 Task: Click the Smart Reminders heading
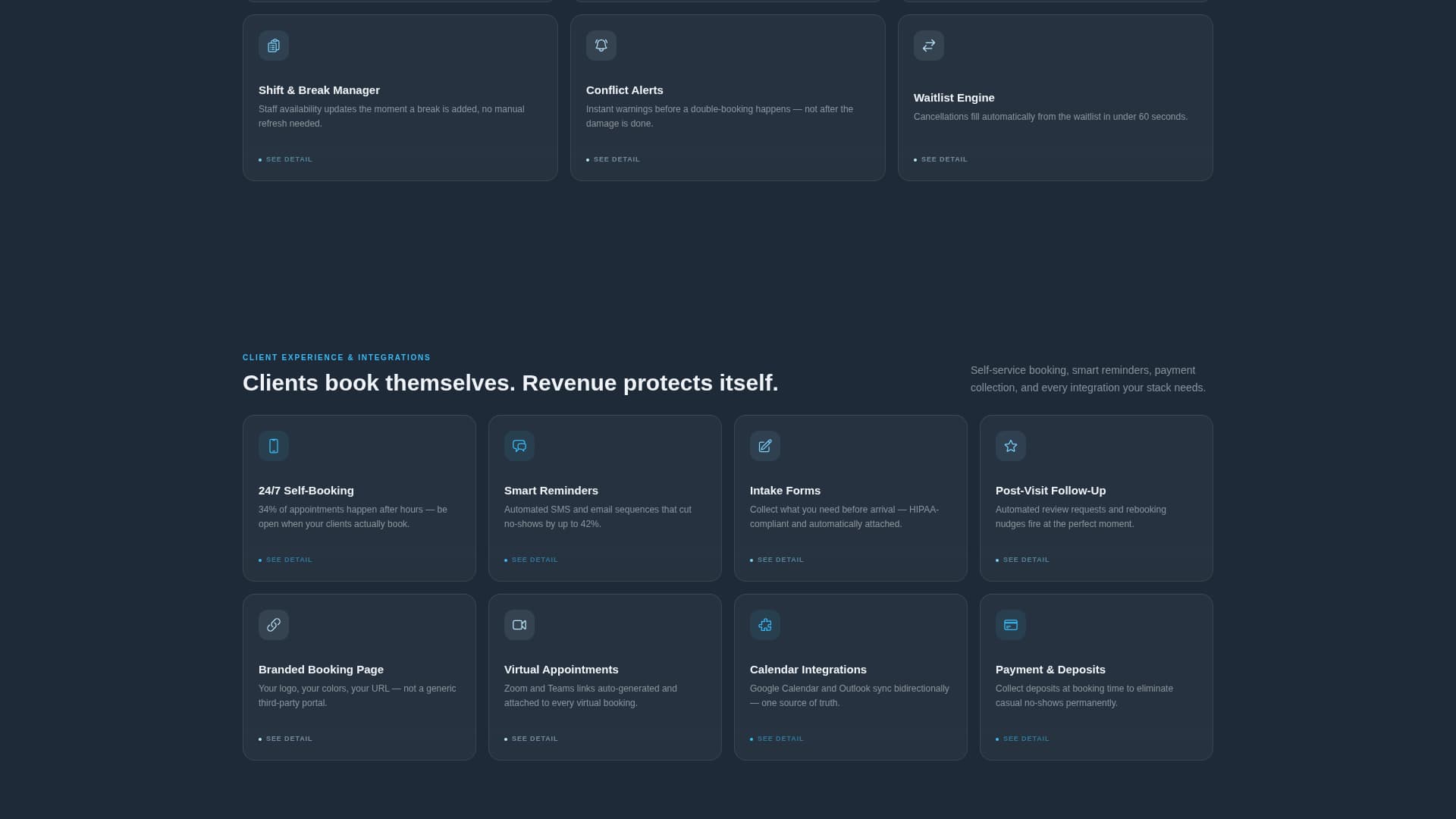pos(551,491)
